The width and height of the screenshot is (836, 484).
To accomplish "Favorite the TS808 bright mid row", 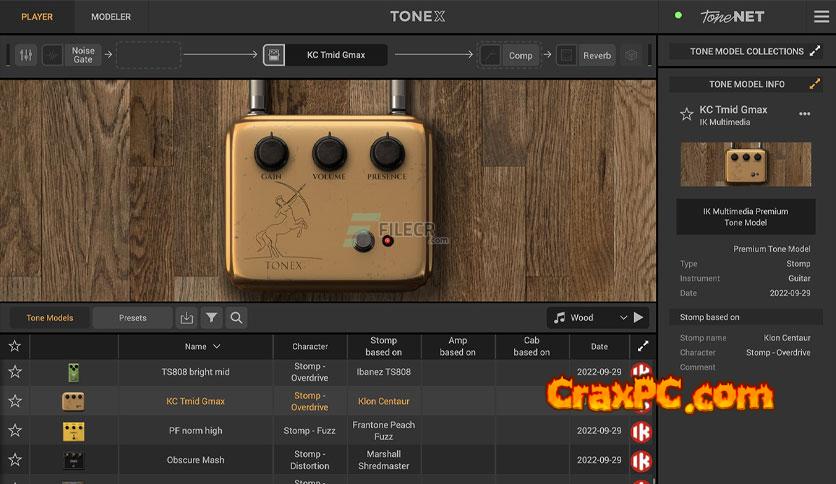I will (x=15, y=372).
